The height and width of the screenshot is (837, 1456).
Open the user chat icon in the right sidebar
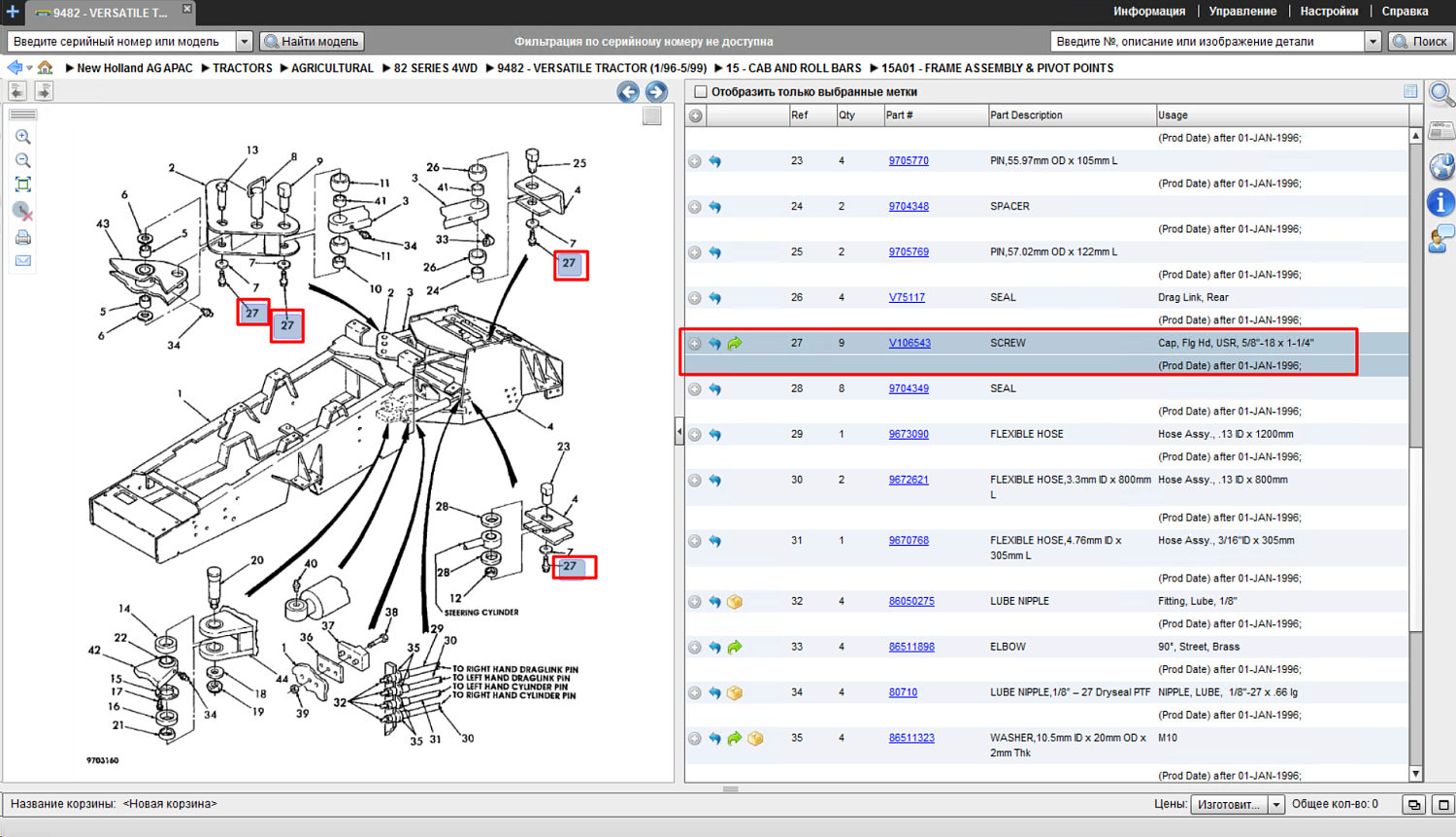pos(1441,239)
